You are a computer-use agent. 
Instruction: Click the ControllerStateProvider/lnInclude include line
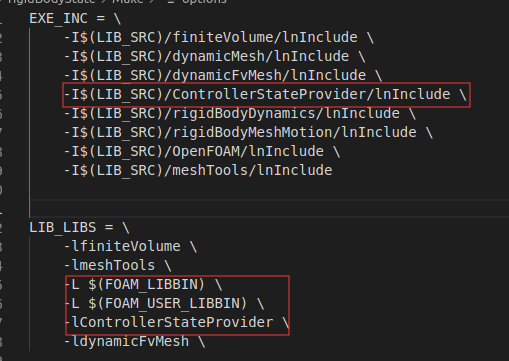(265, 95)
